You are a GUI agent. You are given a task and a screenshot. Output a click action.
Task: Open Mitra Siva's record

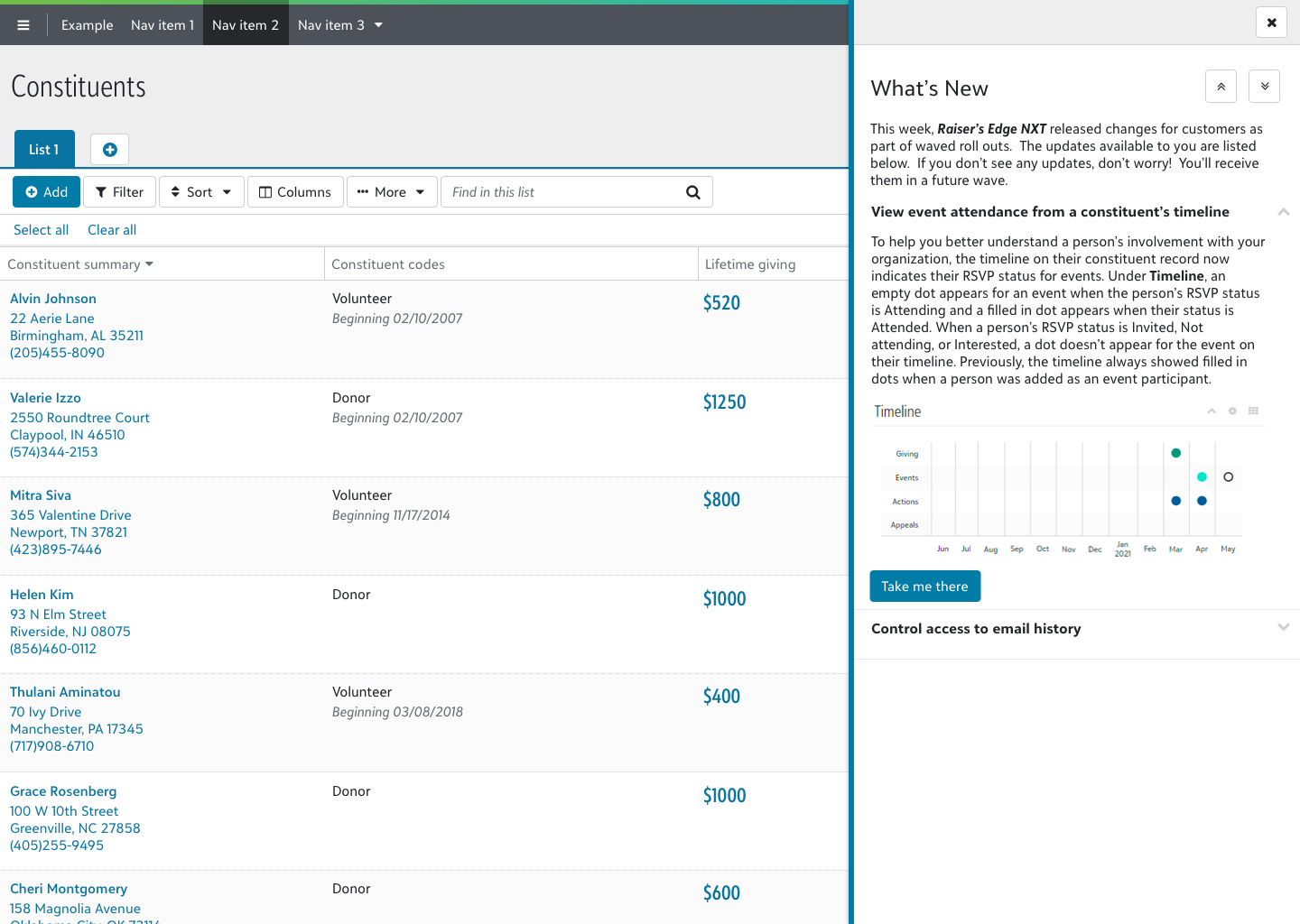[41, 495]
